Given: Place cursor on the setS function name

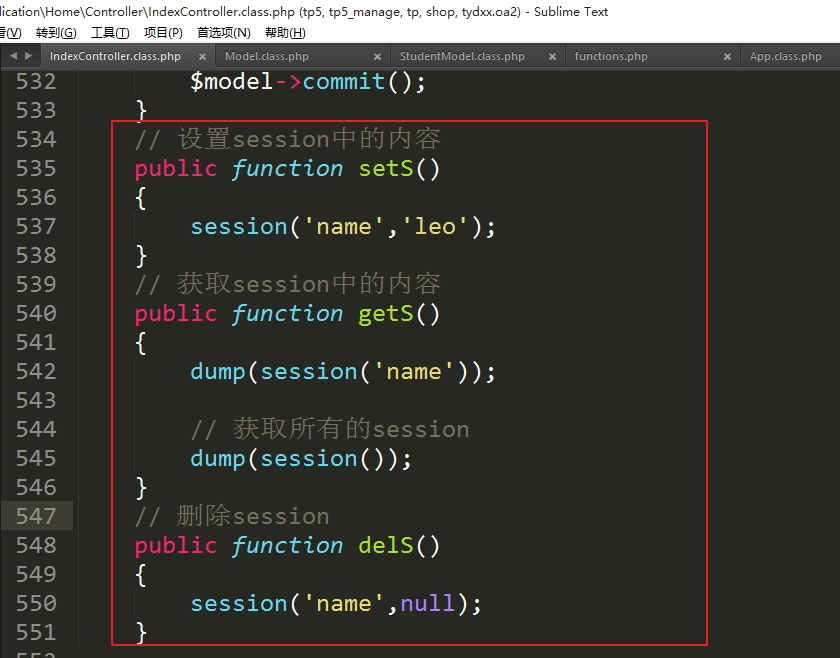Looking at the screenshot, I should 386,168.
